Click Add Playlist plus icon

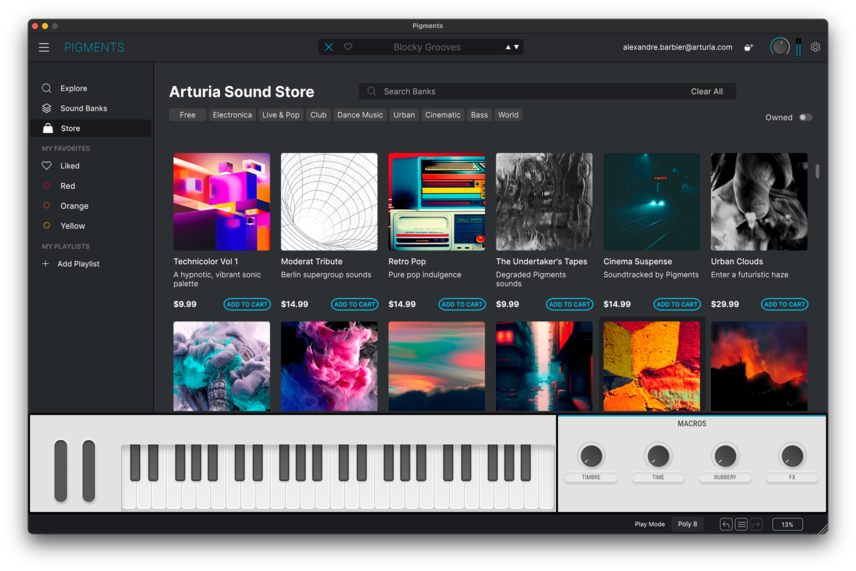45,264
